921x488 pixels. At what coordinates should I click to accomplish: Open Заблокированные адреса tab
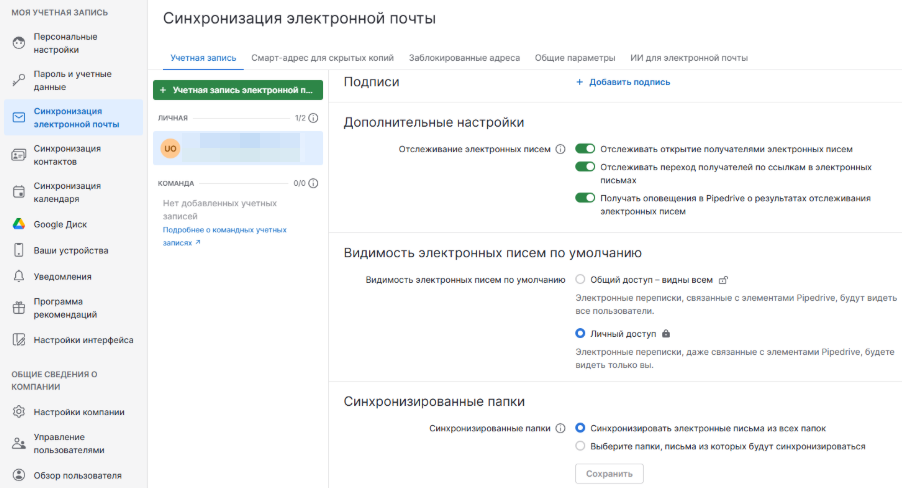465,58
